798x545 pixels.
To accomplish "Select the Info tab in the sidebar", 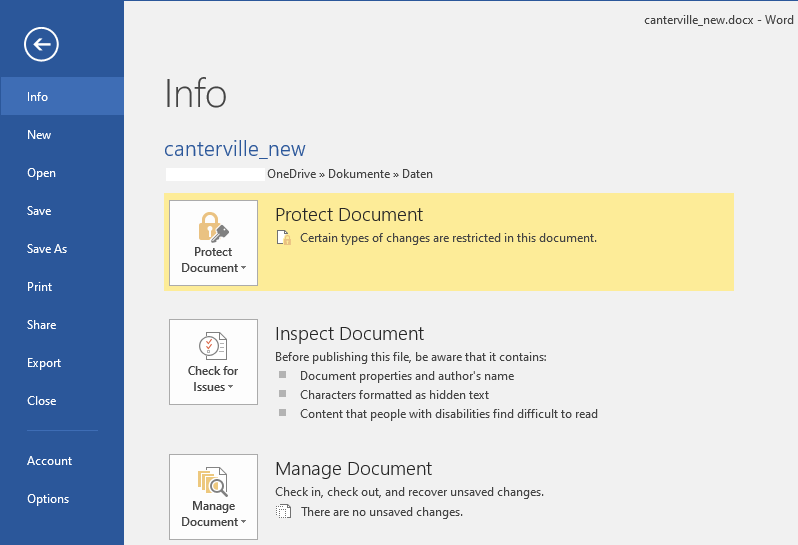I will tap(38, 97).
